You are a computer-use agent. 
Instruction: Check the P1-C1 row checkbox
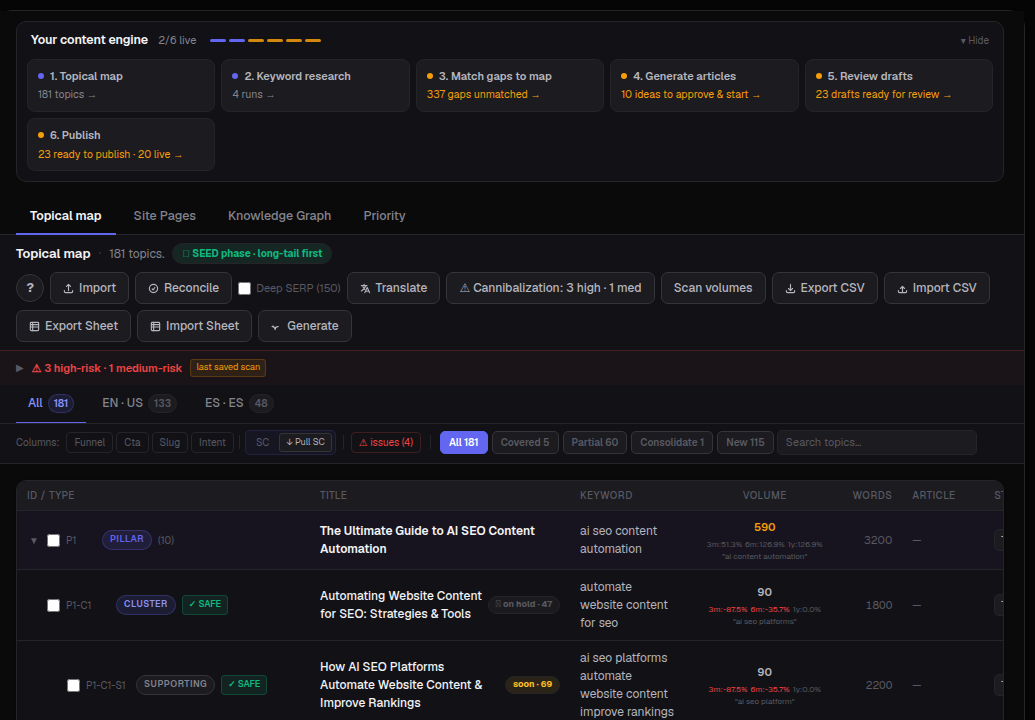coord(53,605)
